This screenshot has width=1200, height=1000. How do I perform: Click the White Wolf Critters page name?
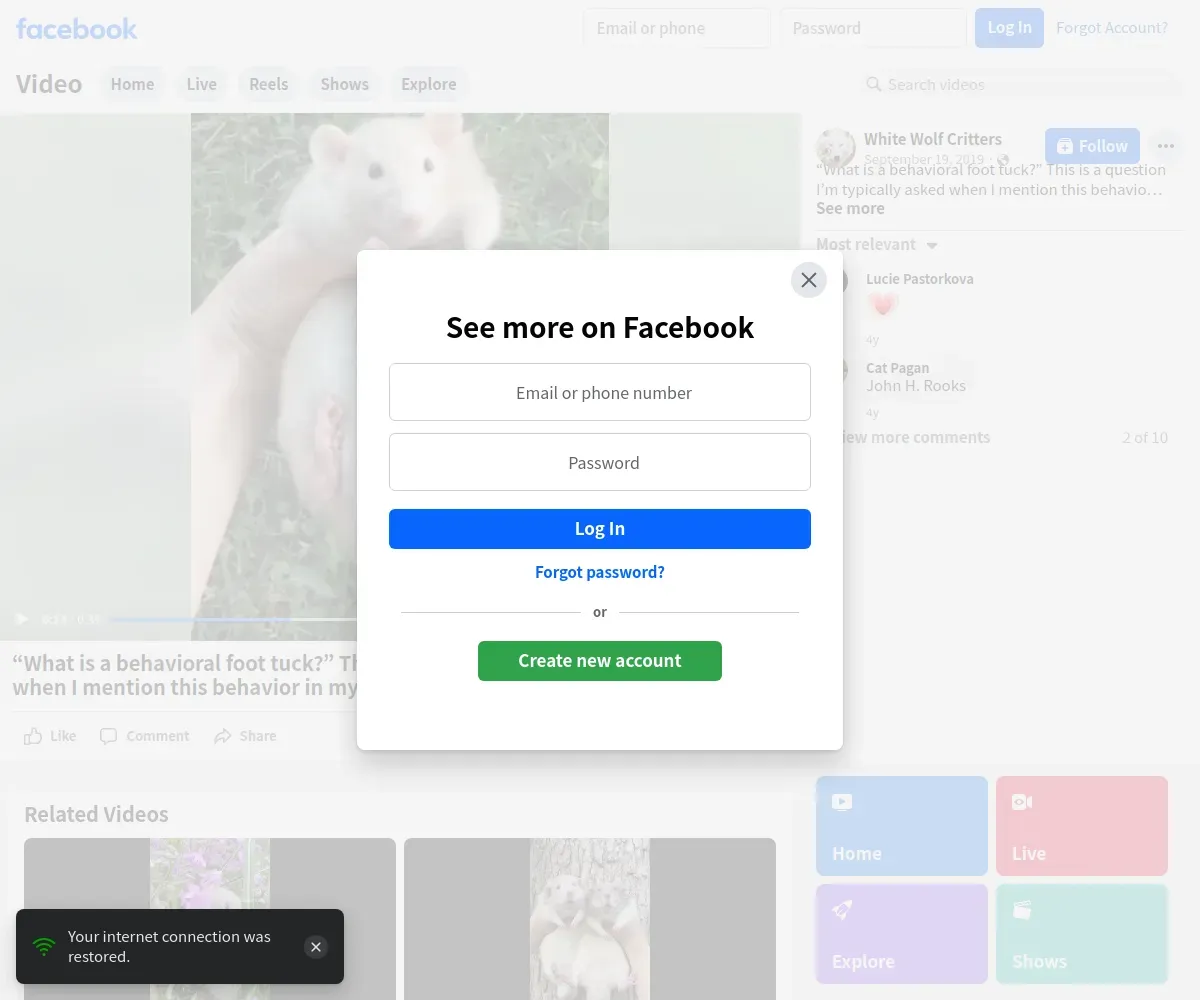point(932,139)
